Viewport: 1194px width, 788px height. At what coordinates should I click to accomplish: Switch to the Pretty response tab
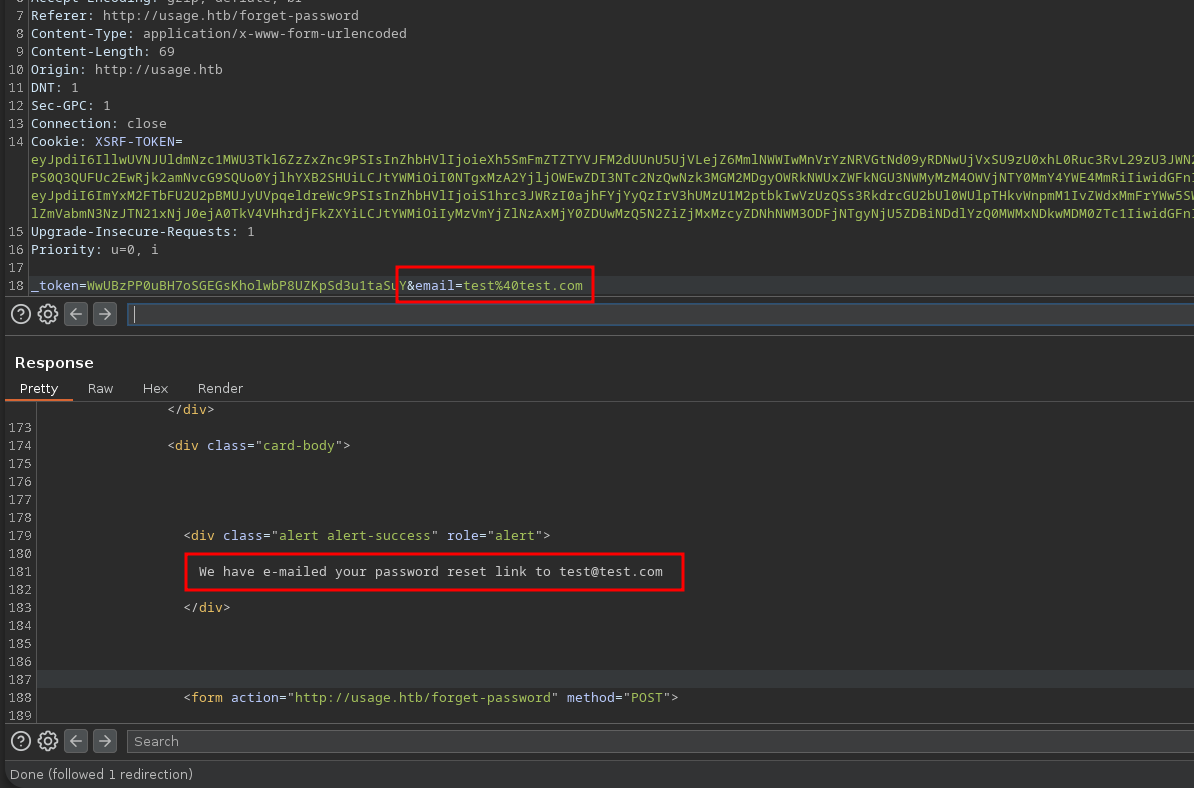point(39,388)
